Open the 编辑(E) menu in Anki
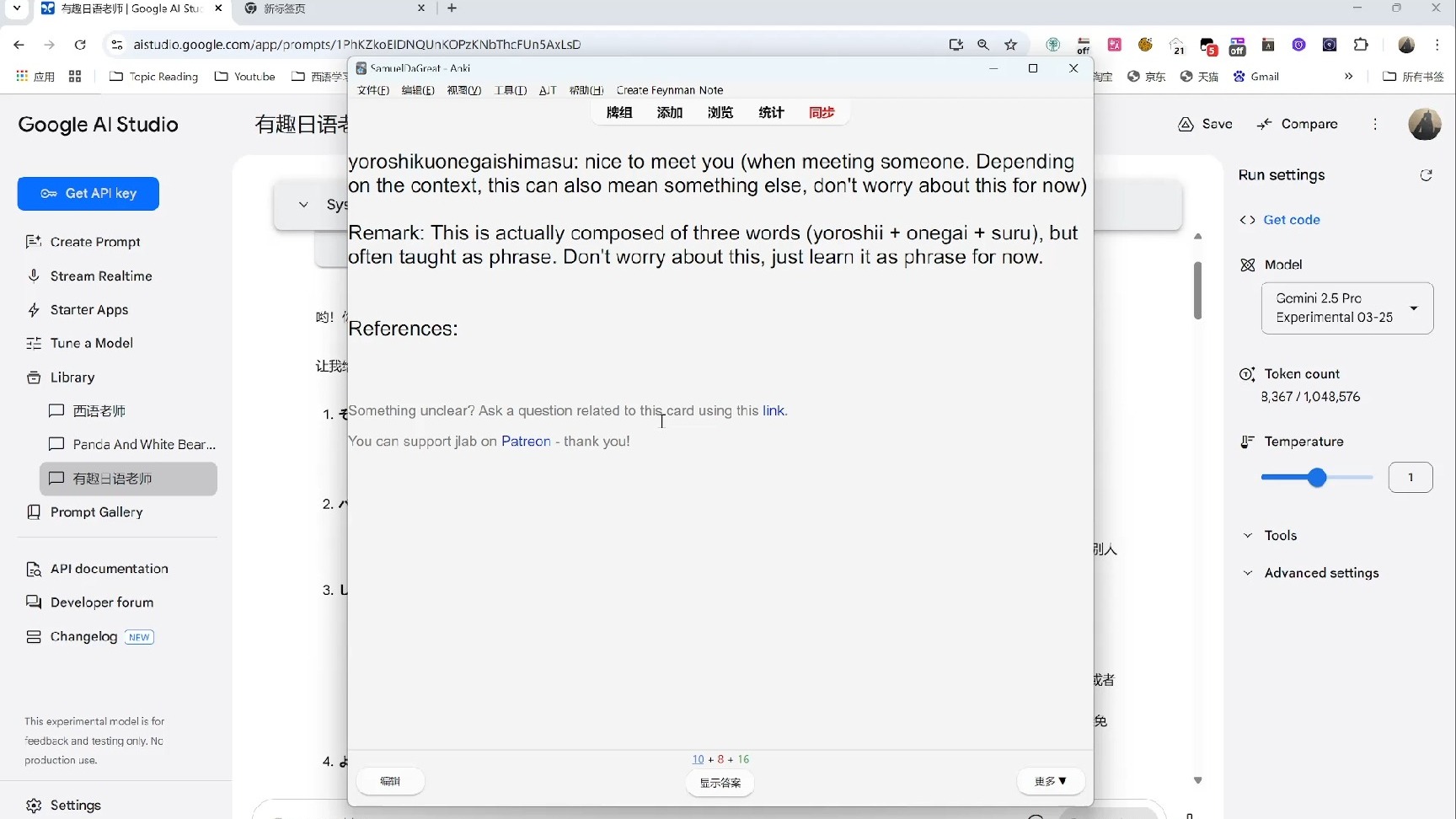This screenshot has height=819, width=1456. (x=418, y=90)
